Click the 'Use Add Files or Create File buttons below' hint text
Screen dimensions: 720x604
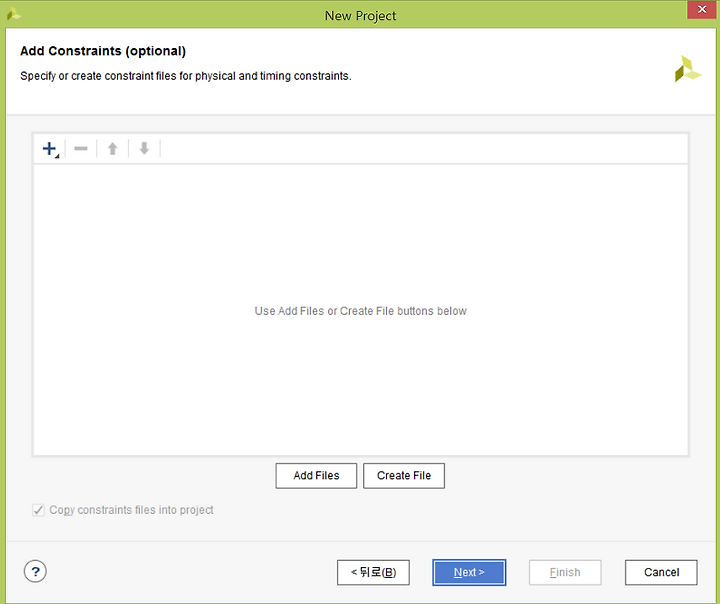[x=360, y=311]
